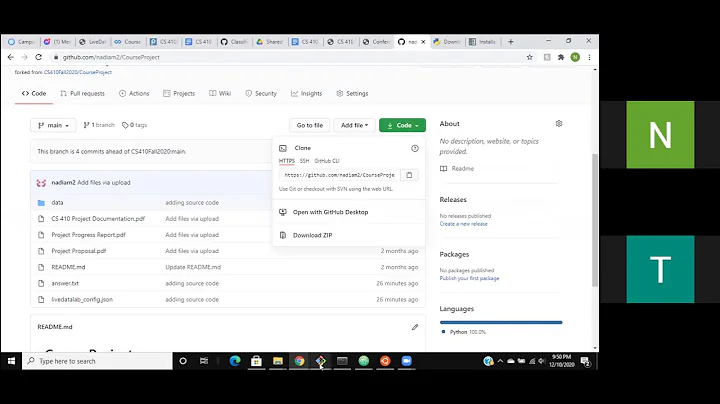Open a new browser tab
The image size is (720, 404).
tap(511, 42)
